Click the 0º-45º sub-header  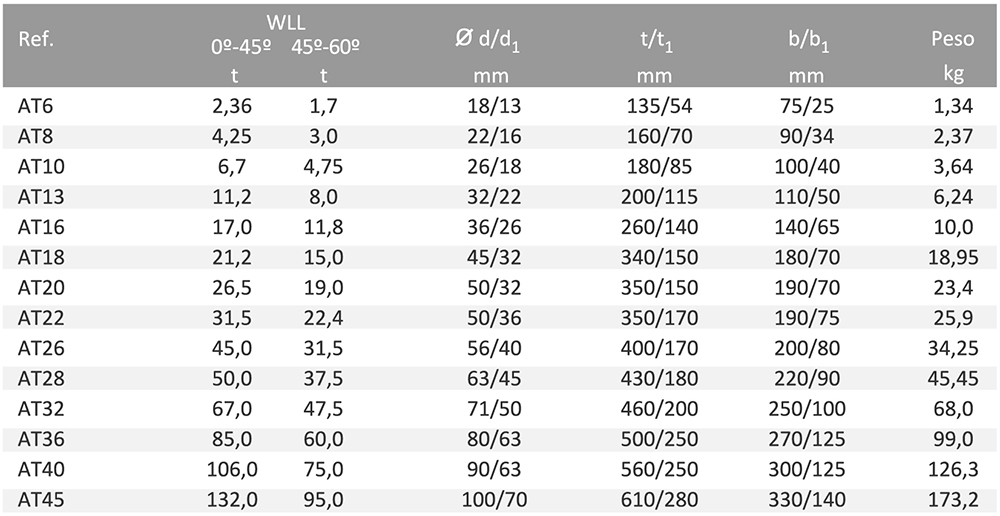[x=242, y=47]
